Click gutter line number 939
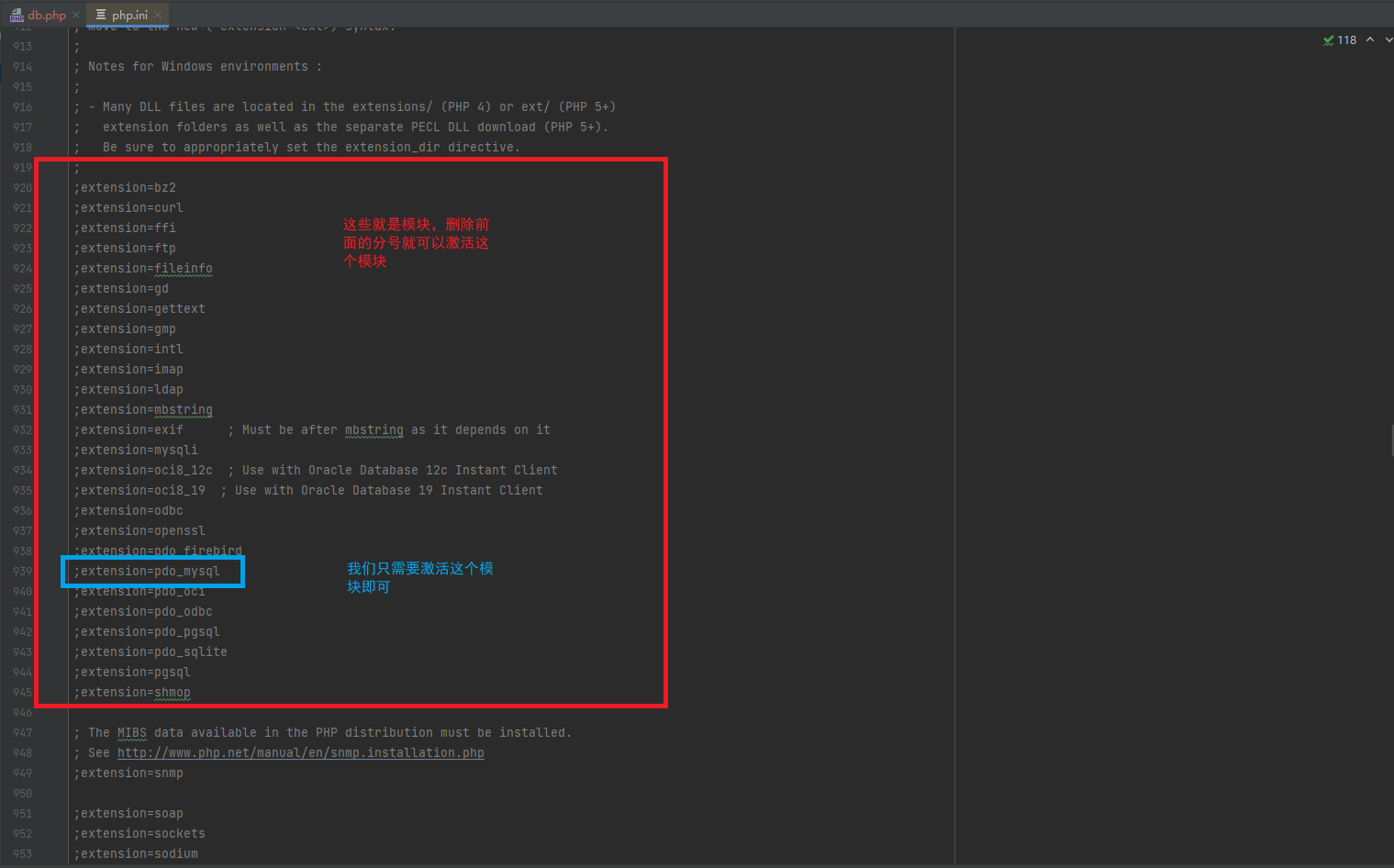The width and height of the screenshot is (1394, 868). [23, 572]
